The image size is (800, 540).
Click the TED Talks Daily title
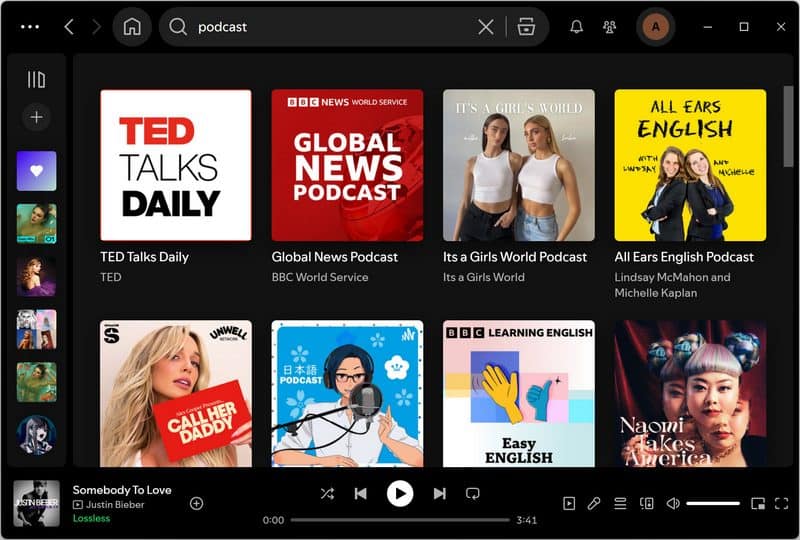[x=144, y=257]
